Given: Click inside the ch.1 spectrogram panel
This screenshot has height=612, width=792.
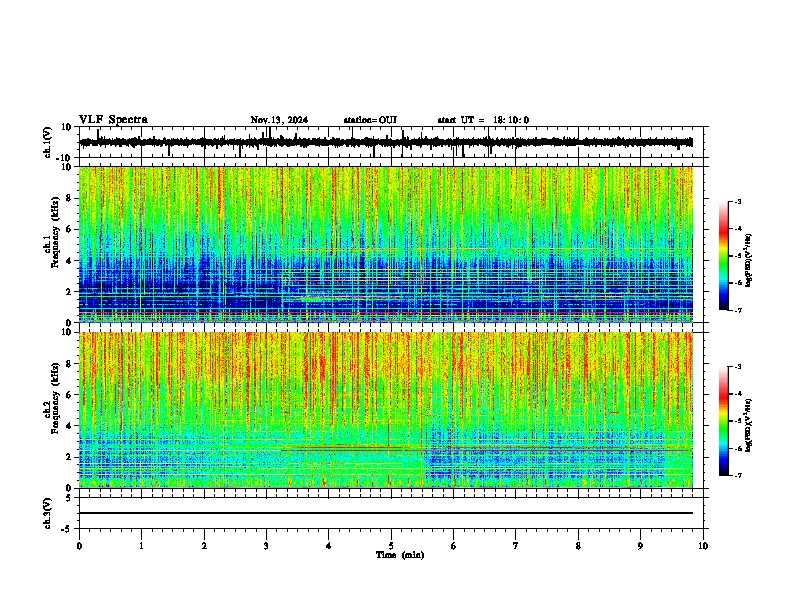Looking at the screenshot, I should (x=386, y=244).
